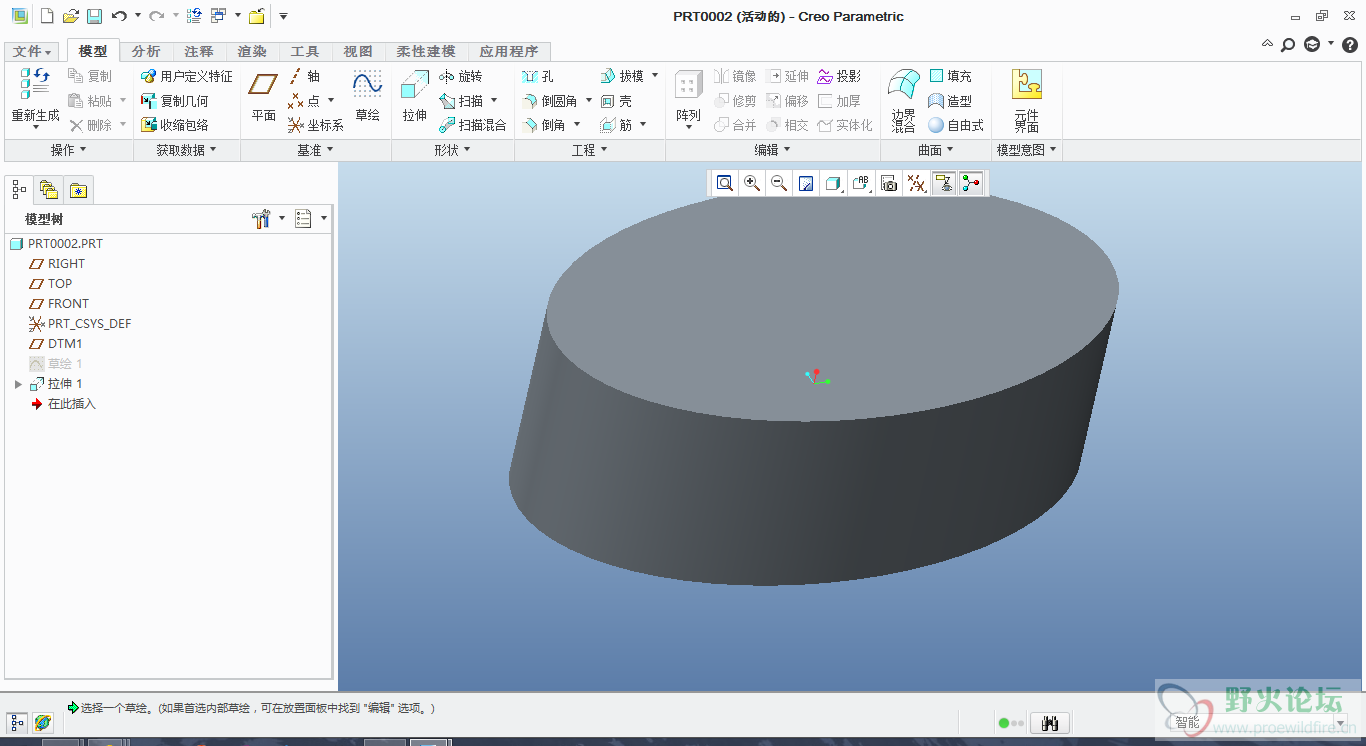Screen dimensions: 1366x746
Task: Expand the Model Intent (模型意图) group
Action: click(x=1027, y=150)
